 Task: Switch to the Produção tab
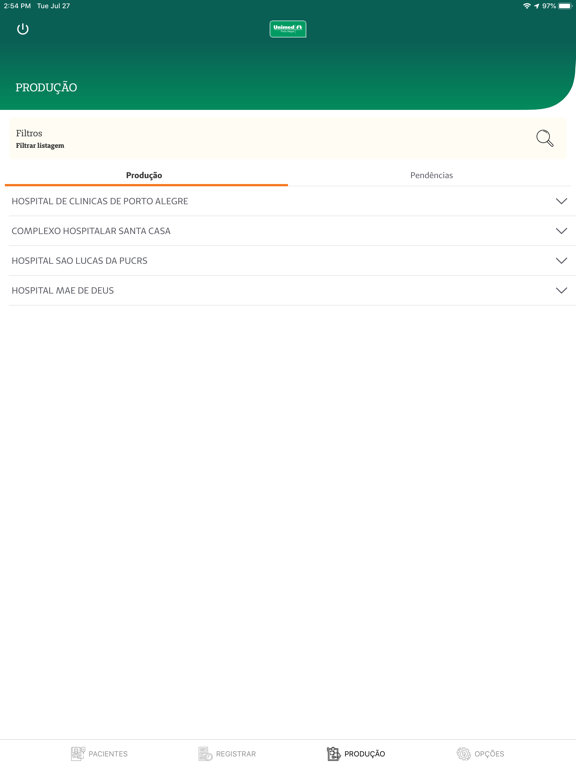tap(146, 175)
